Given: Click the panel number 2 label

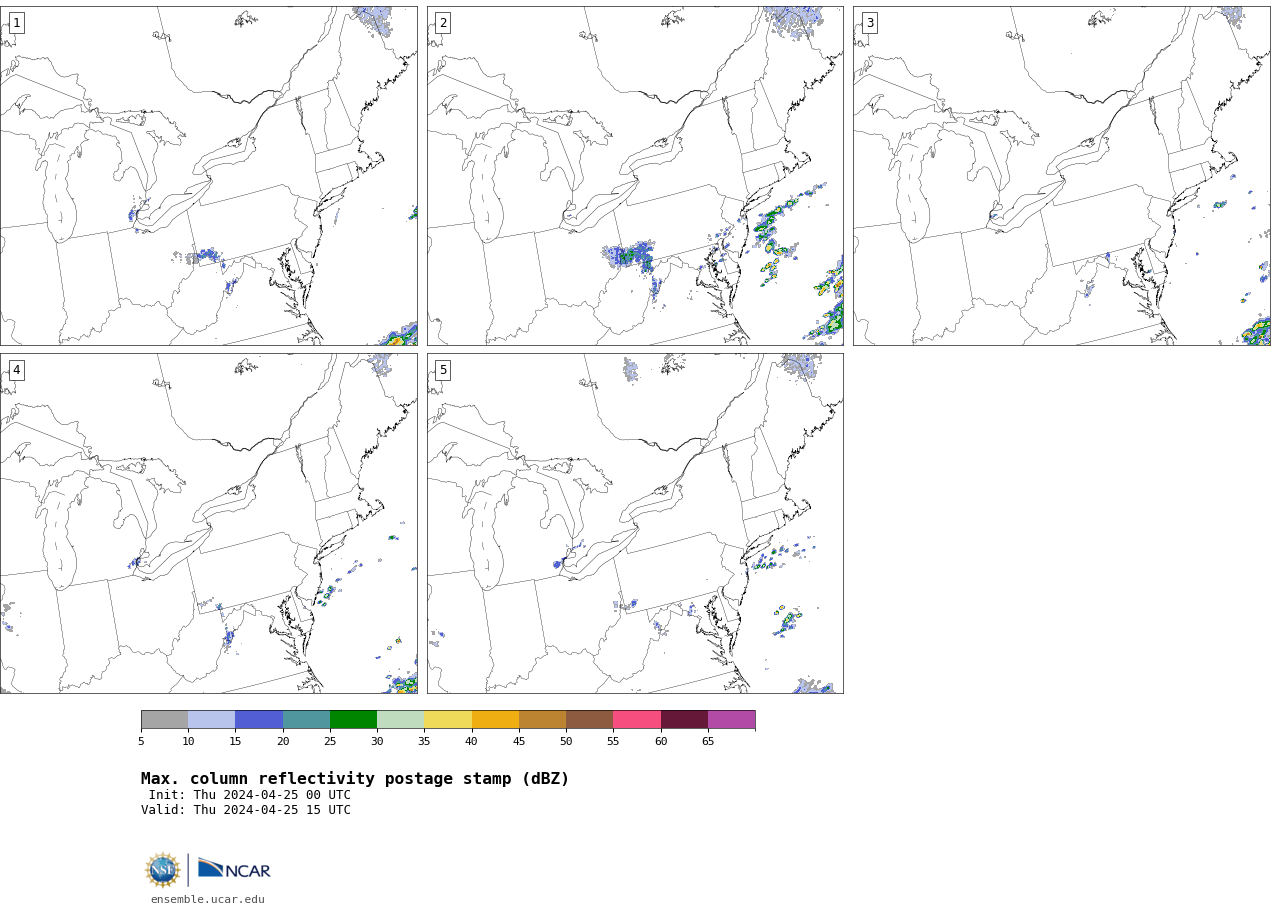Looking at the screenshot, I should (443, 23).
